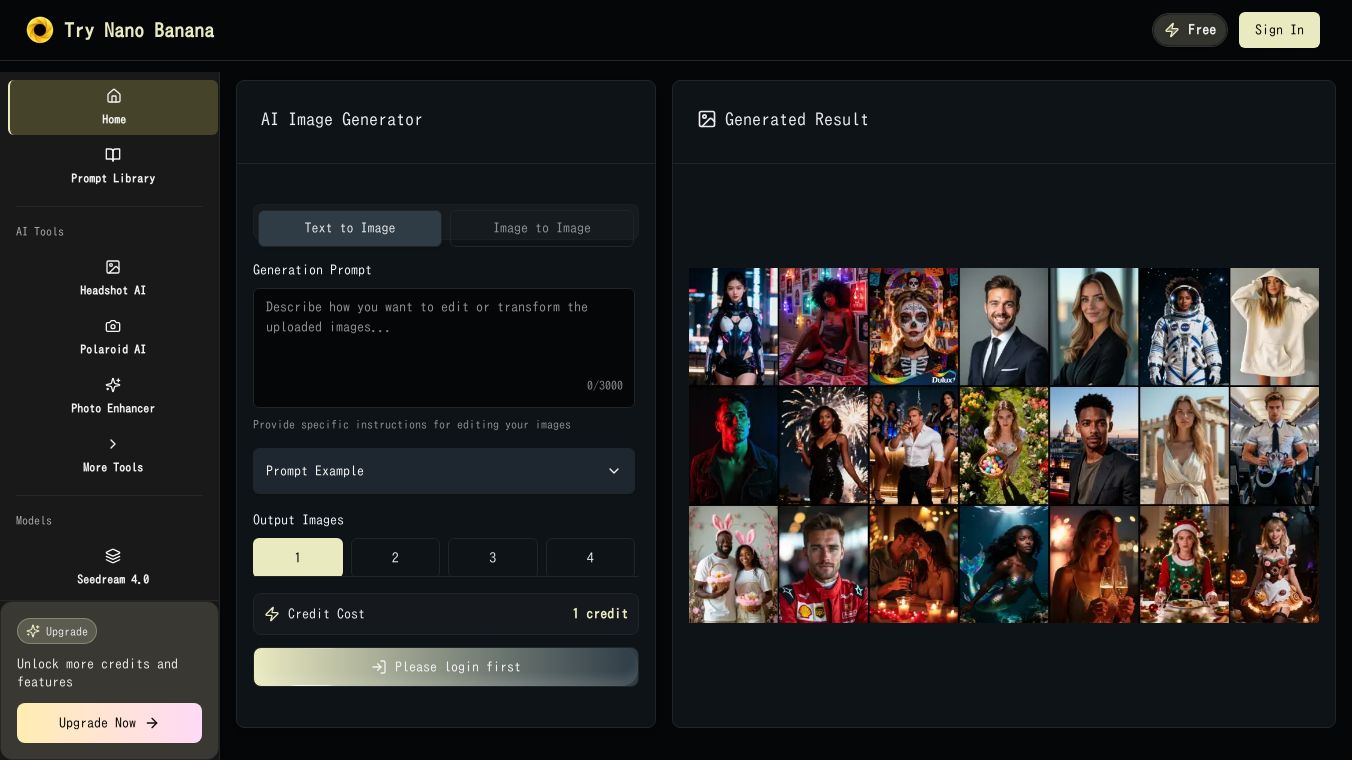Click the Credit Cost lightning icon
Viewport: 1352px width, 760px height.
pyautogui.click(x=272, y=614)
